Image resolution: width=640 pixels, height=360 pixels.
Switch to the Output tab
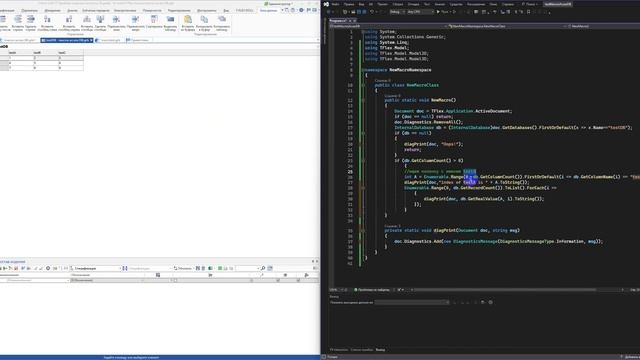pyautogui.click(x=380, y=350)
